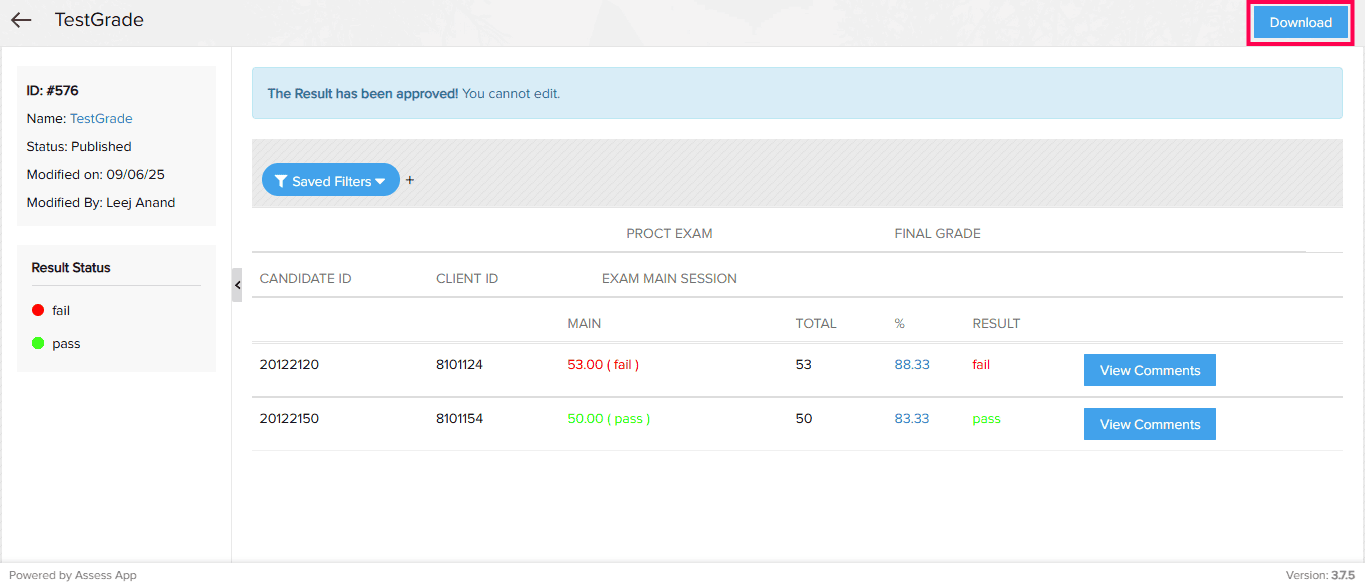
Task: Click the back arrow beside TestGrade
Action: 21,20
